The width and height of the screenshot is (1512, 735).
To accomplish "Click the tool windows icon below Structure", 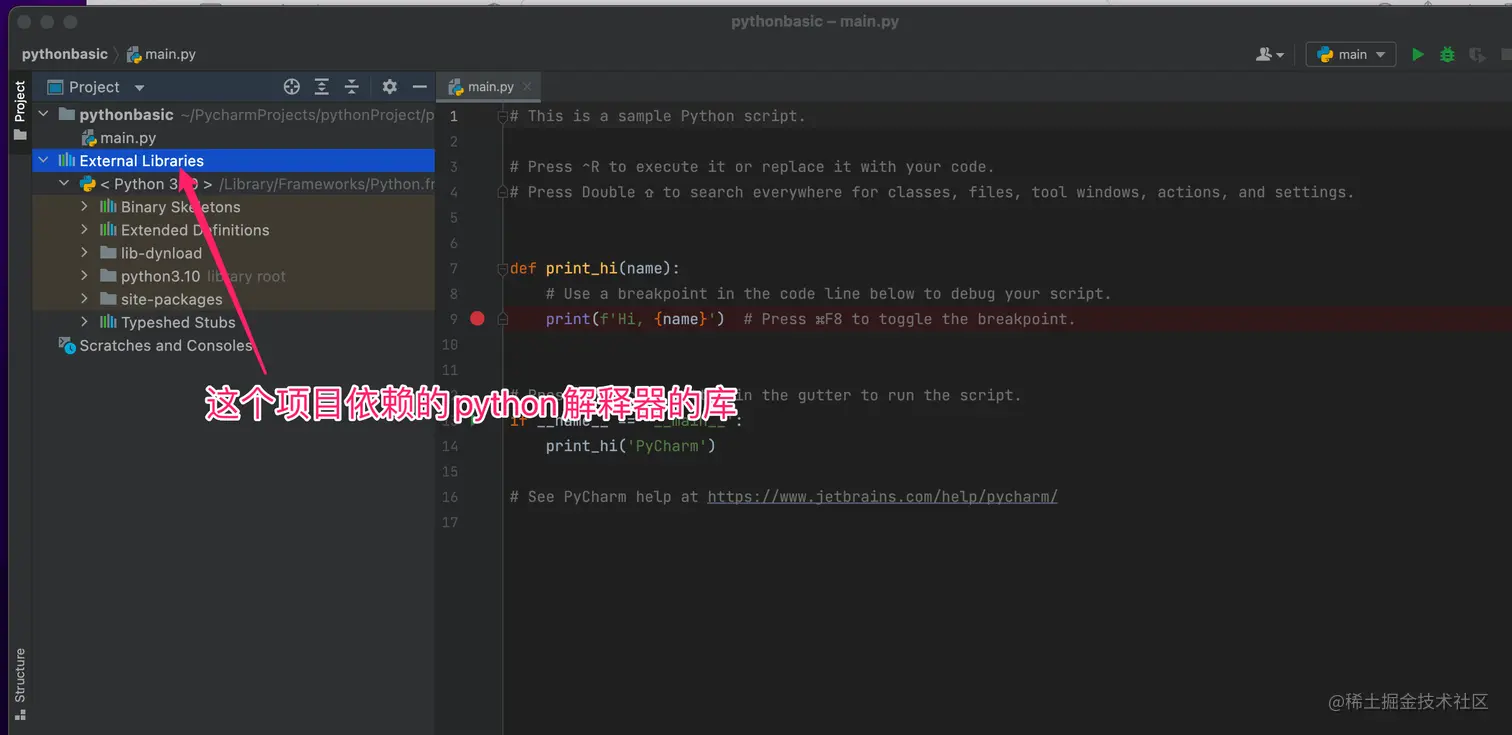I will pos(20,715).
